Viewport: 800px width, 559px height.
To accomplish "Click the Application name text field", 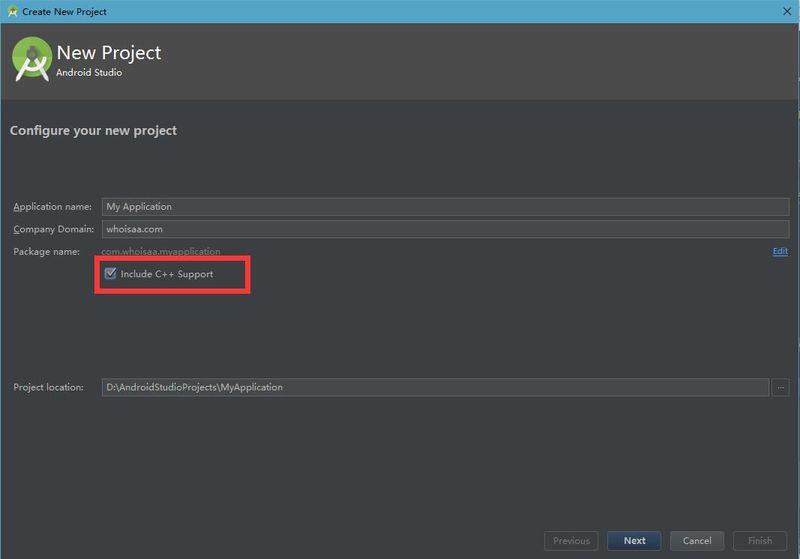I will [x=445, y=207].
